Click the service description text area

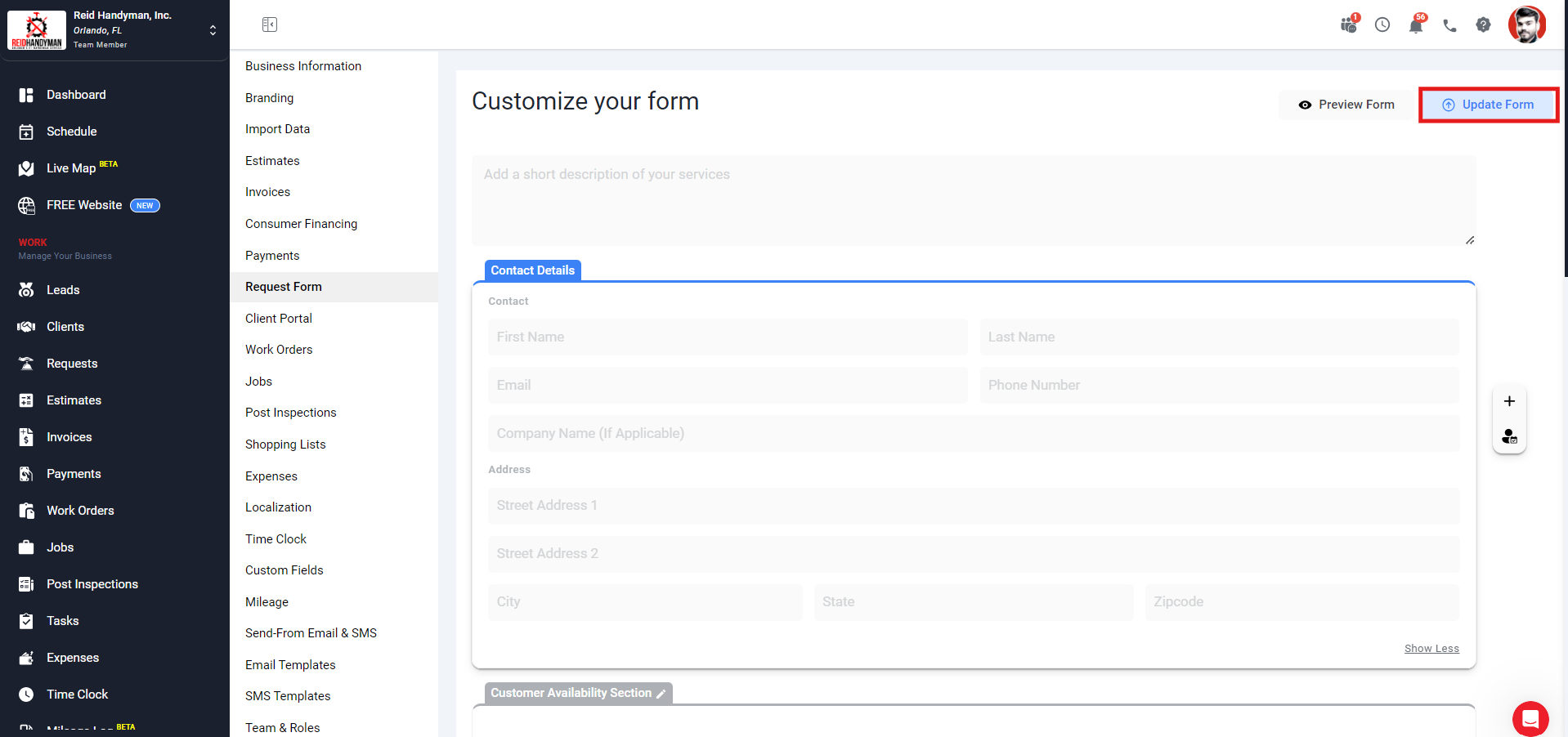tap(973, 200)
